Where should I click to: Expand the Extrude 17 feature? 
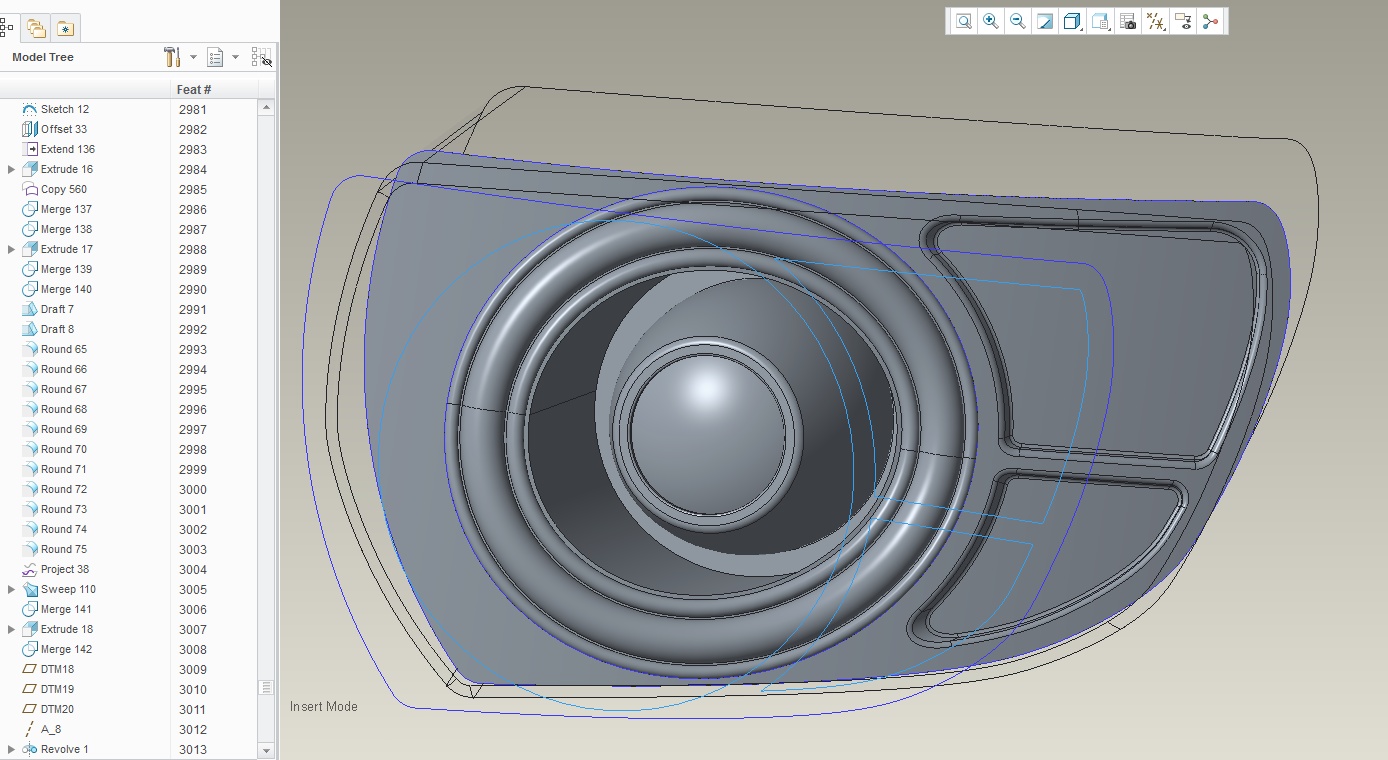point(11,249)
